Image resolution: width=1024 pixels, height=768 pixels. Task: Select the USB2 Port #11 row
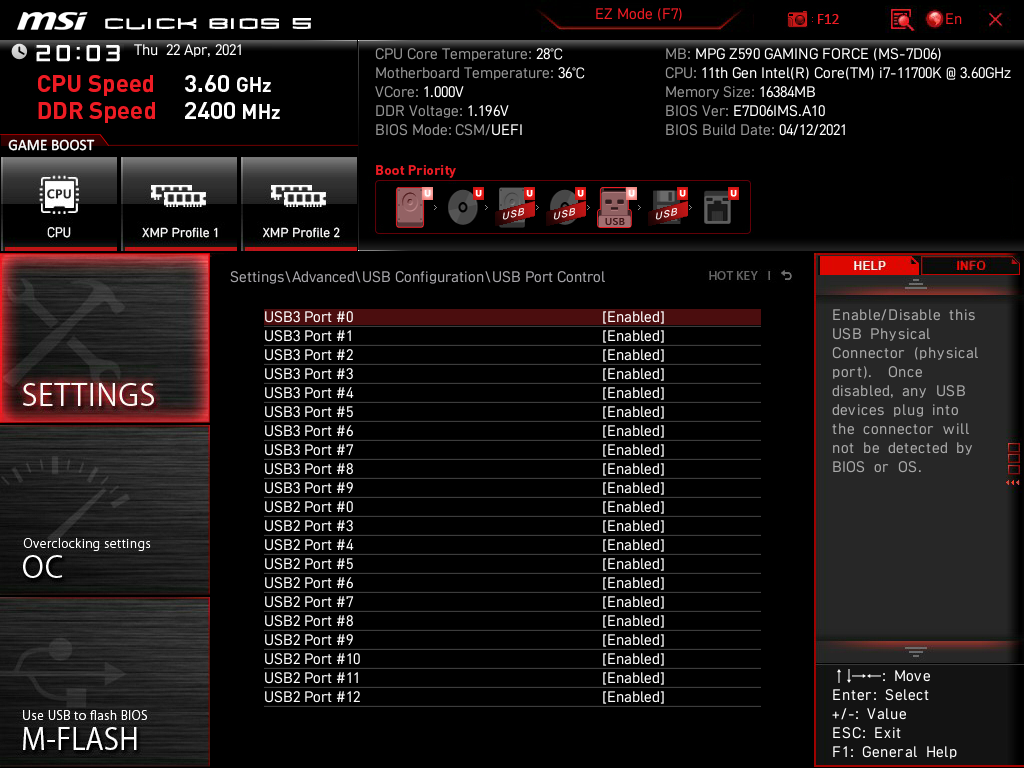512,678
